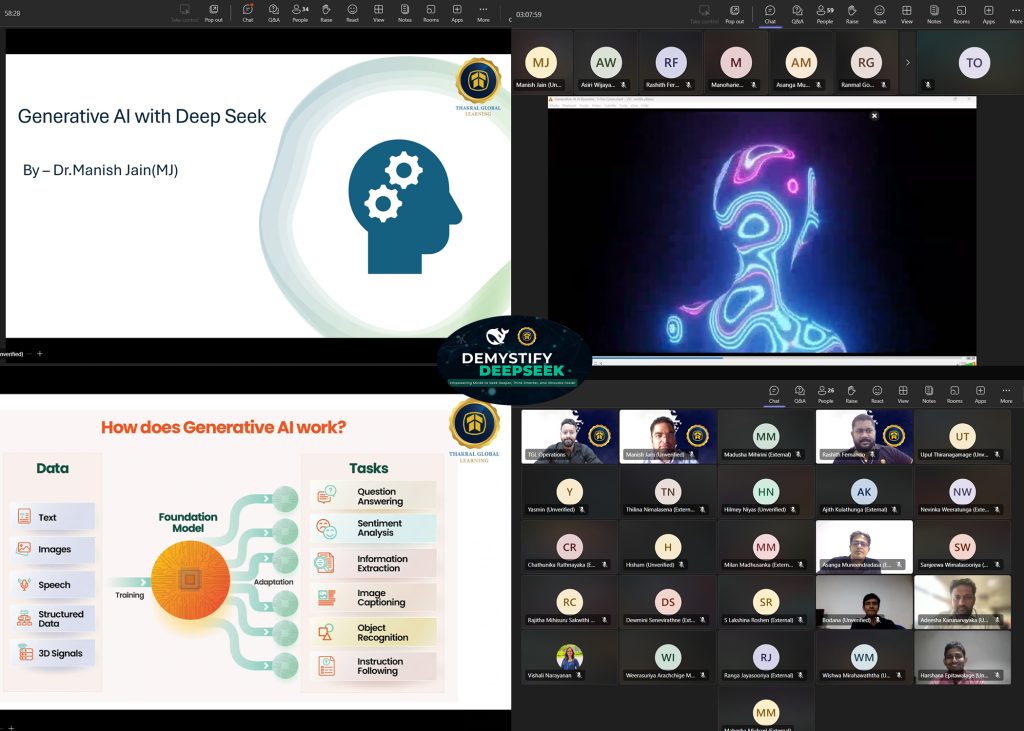Open the Q&A panel
Screen dimensions: 1024x731
[796, 17]
